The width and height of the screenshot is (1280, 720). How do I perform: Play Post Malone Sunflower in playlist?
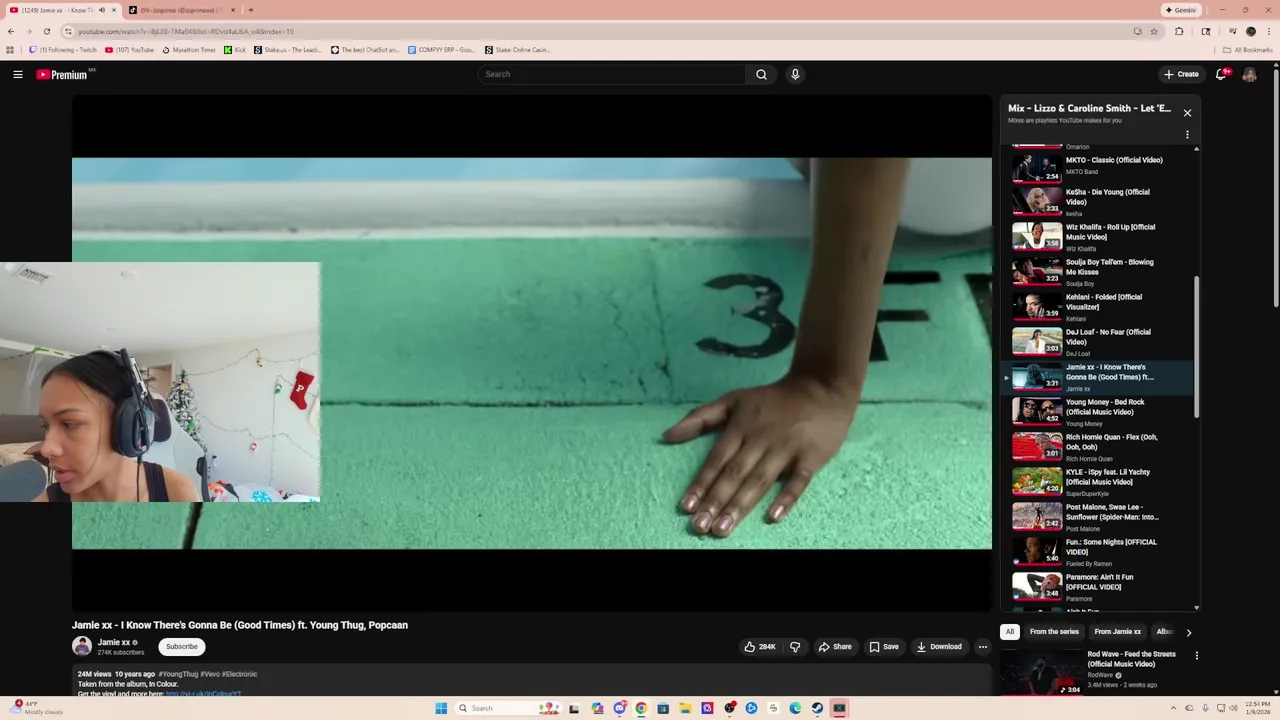[1100, 516]
